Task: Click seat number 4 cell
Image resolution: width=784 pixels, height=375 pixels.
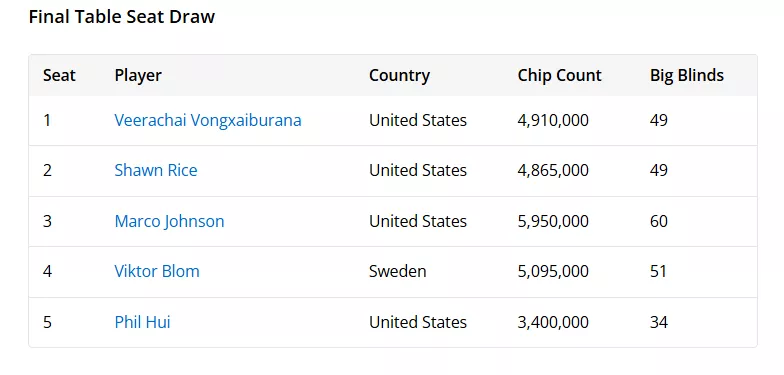Action: tap(48, 272)
